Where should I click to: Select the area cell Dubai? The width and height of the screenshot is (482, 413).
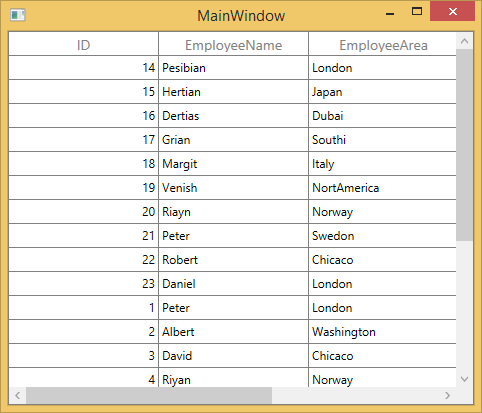tap(383, 116)
